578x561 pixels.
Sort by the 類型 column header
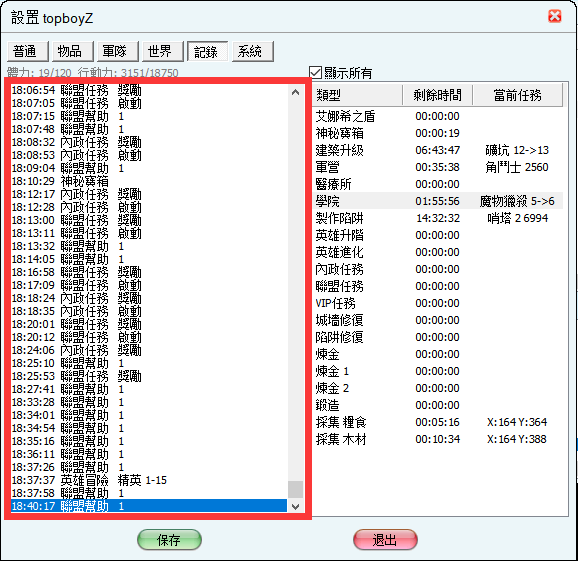point(357,95)
